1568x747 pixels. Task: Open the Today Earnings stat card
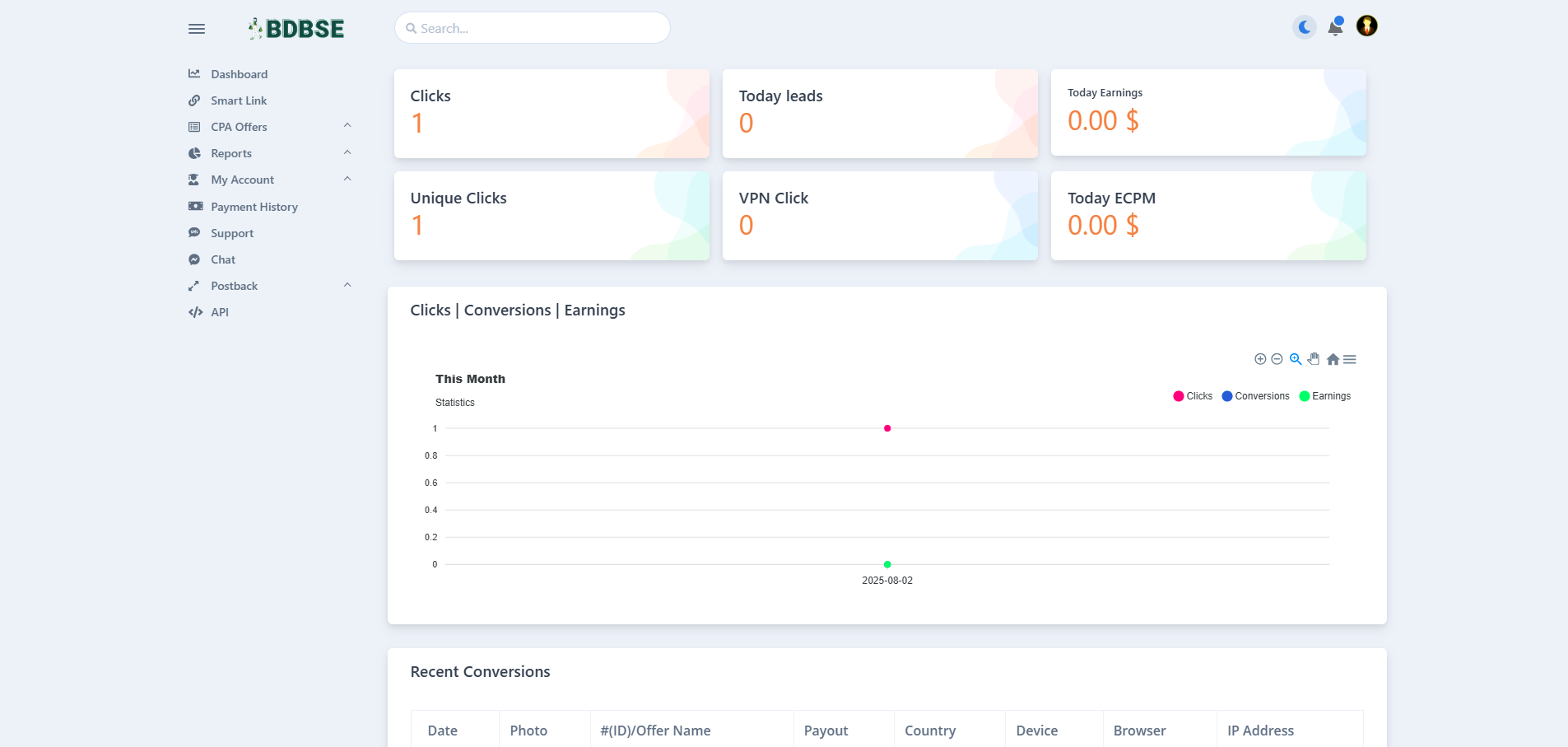point(1208,113)
